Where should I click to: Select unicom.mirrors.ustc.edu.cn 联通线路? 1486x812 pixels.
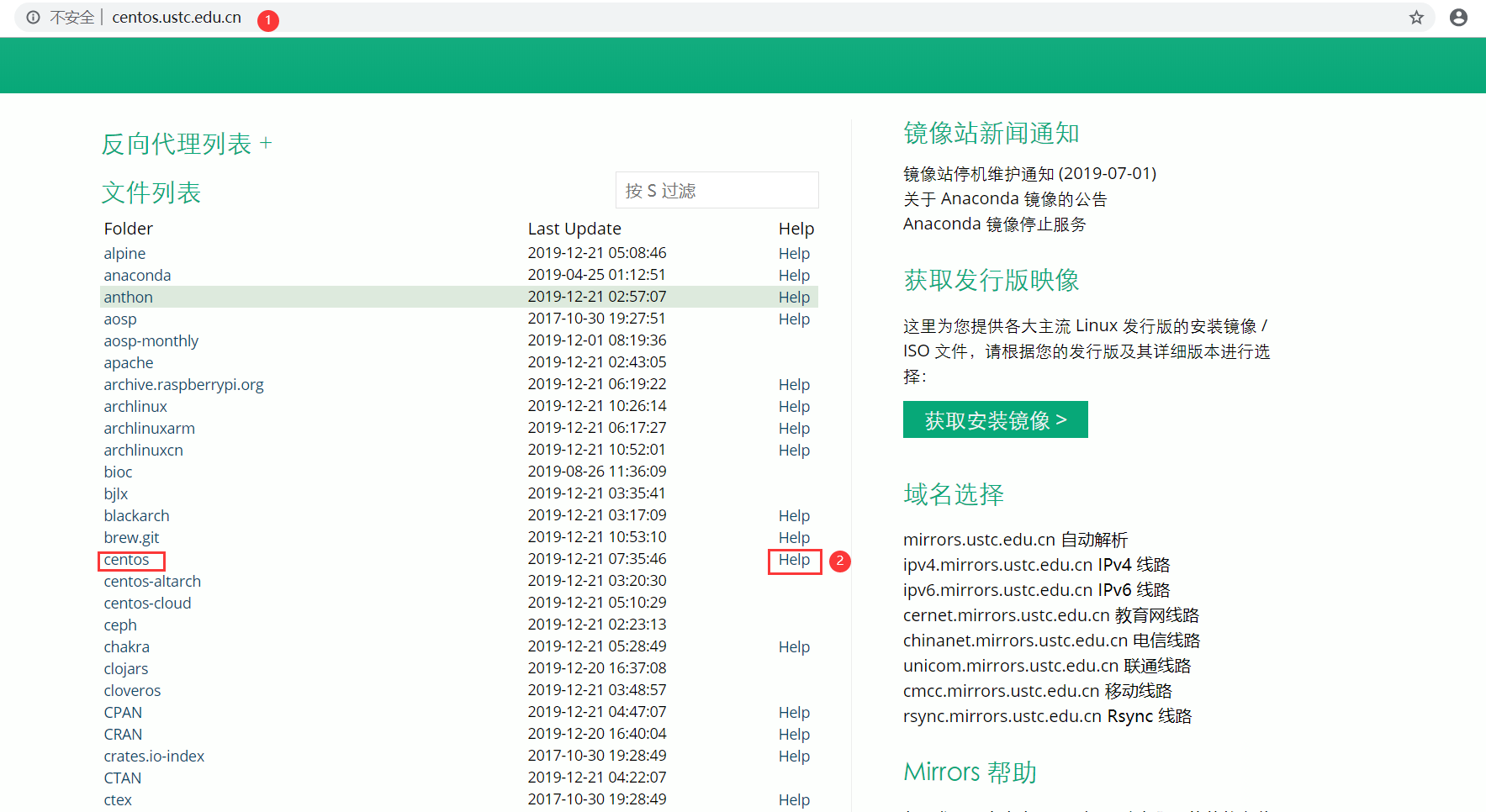click(x=1047, y=666)
